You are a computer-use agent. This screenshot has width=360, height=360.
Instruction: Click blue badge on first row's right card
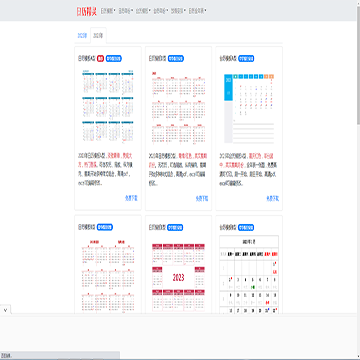(x=246, y=59)
